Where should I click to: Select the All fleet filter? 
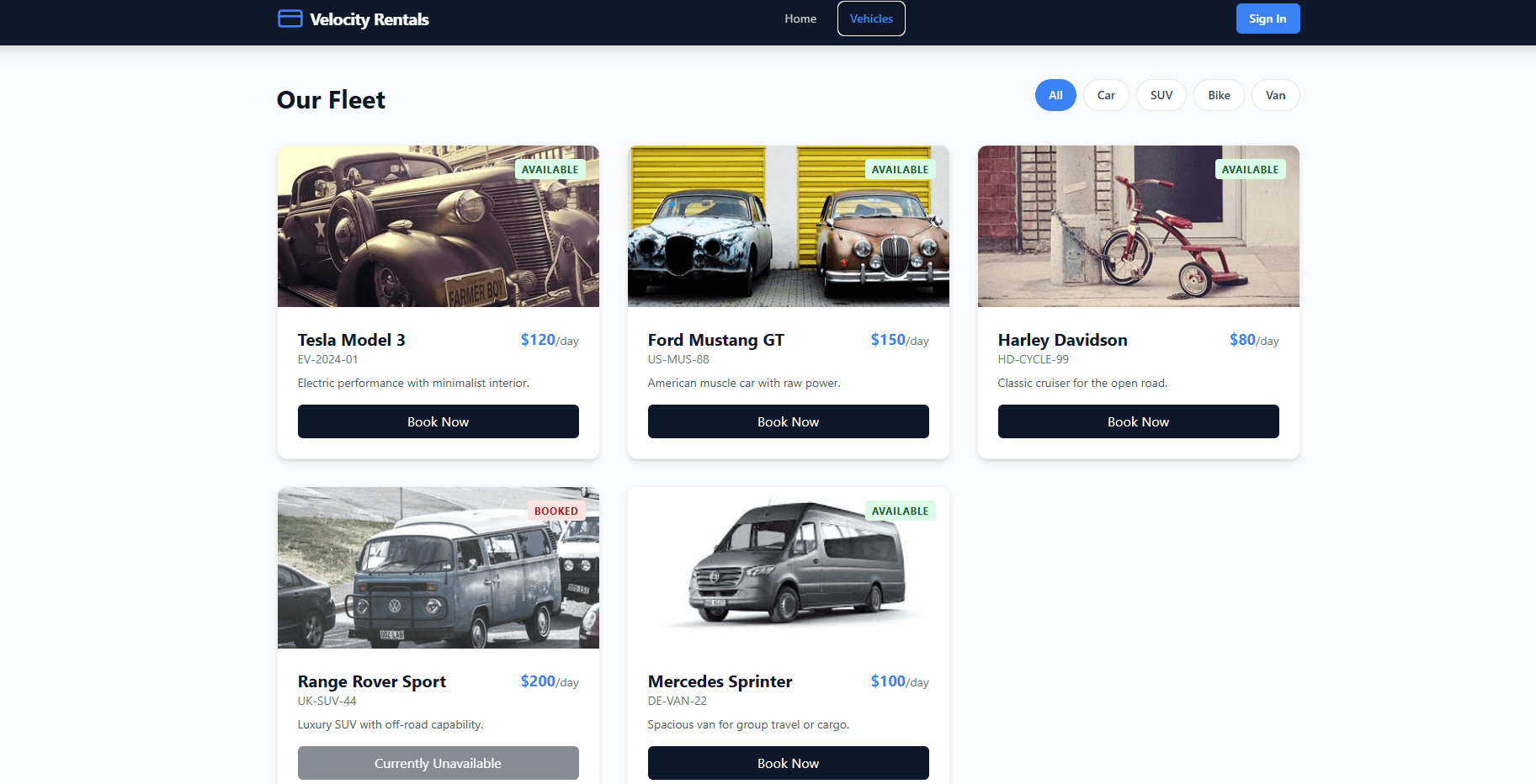click(x=1055, y=95)
